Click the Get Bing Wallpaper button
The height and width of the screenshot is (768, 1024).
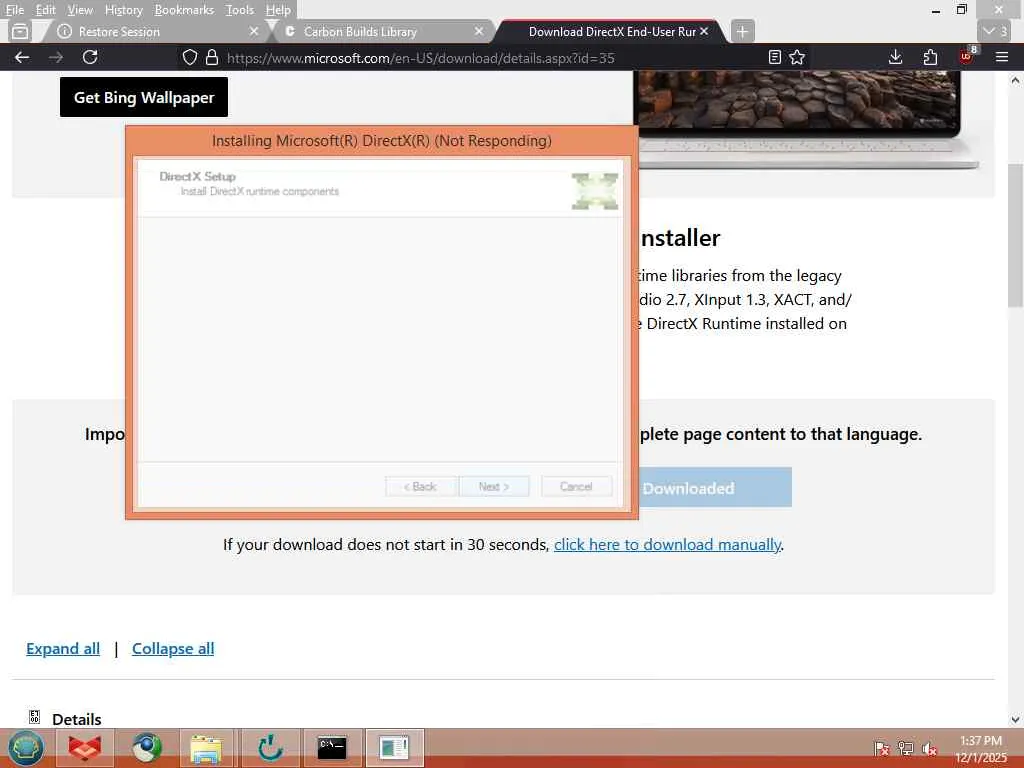coord(144,97)
